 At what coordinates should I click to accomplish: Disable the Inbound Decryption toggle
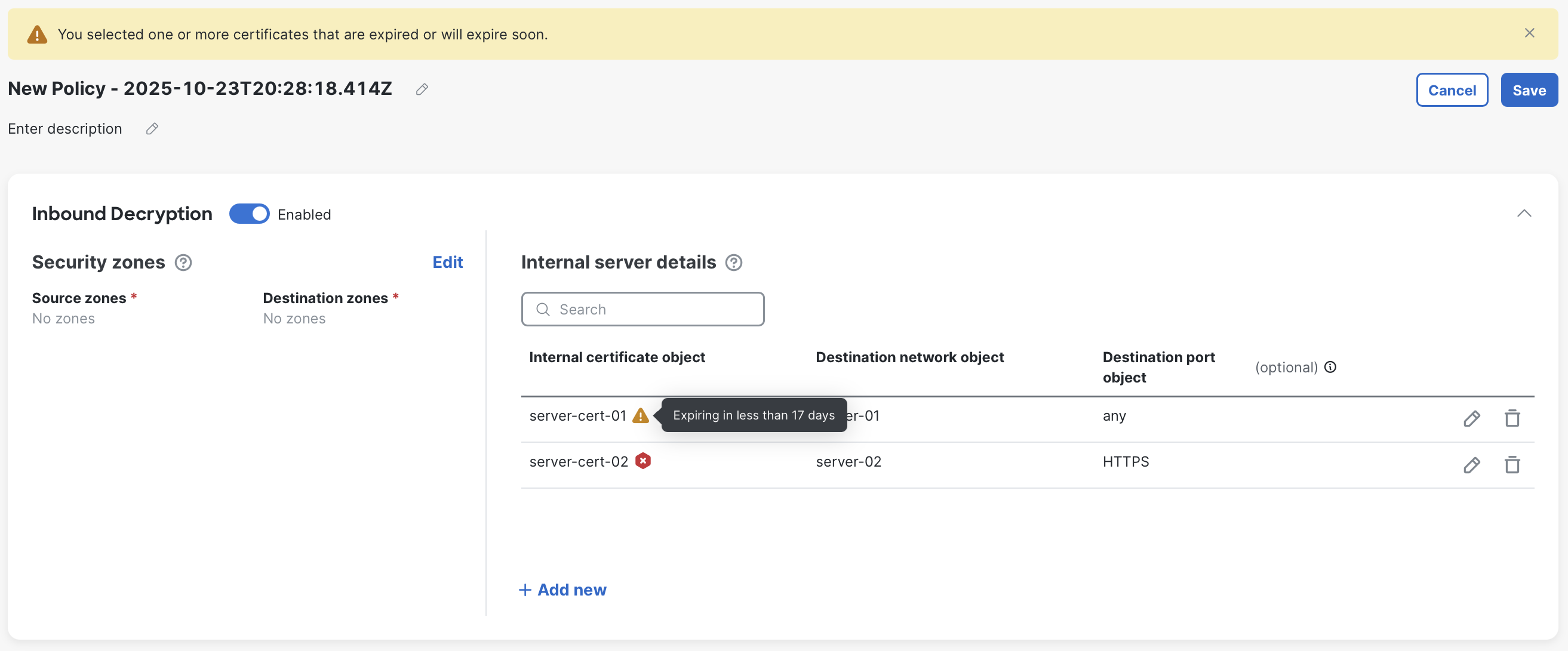coord(248,214)
